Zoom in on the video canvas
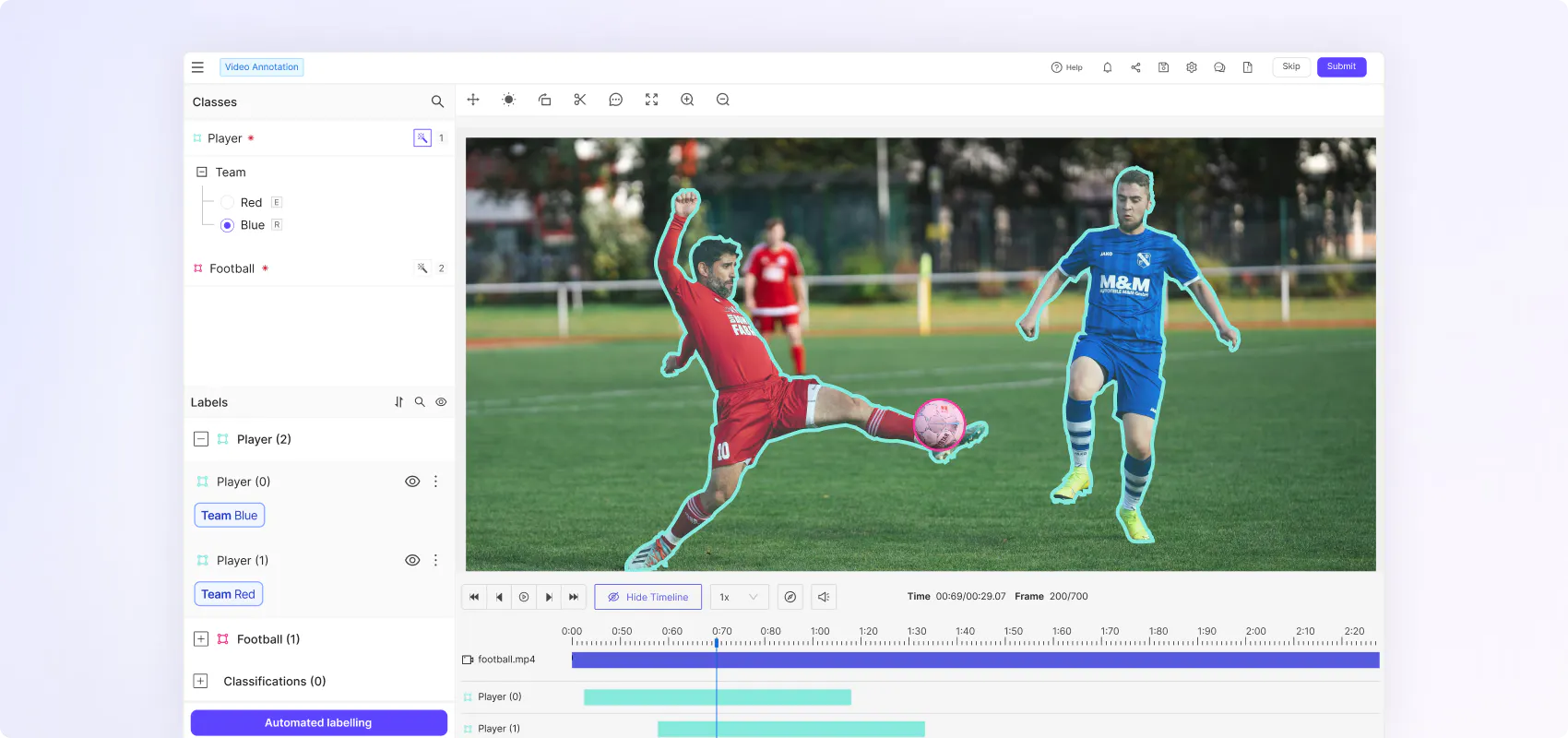1568x738 pixels. tap(687, 100)
